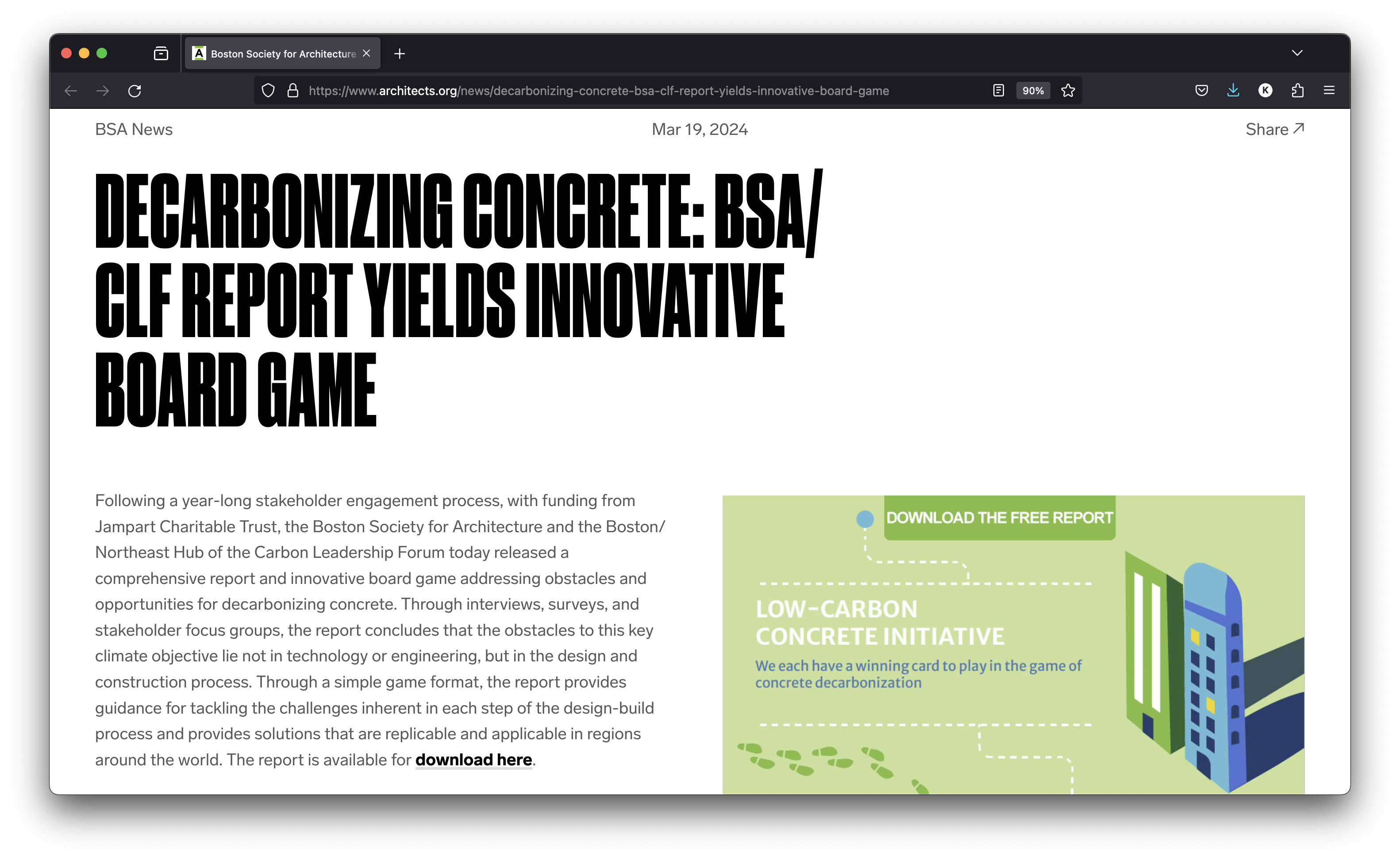1400x860 pixels.
Task: Reload the current page
Action: (x=135, y=91)
